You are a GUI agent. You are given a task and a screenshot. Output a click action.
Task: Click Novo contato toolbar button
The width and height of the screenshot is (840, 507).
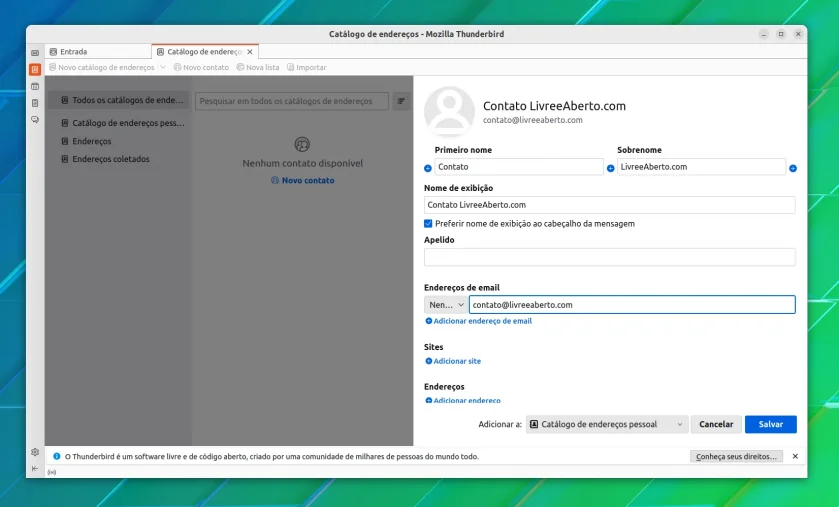pos(201,68)
